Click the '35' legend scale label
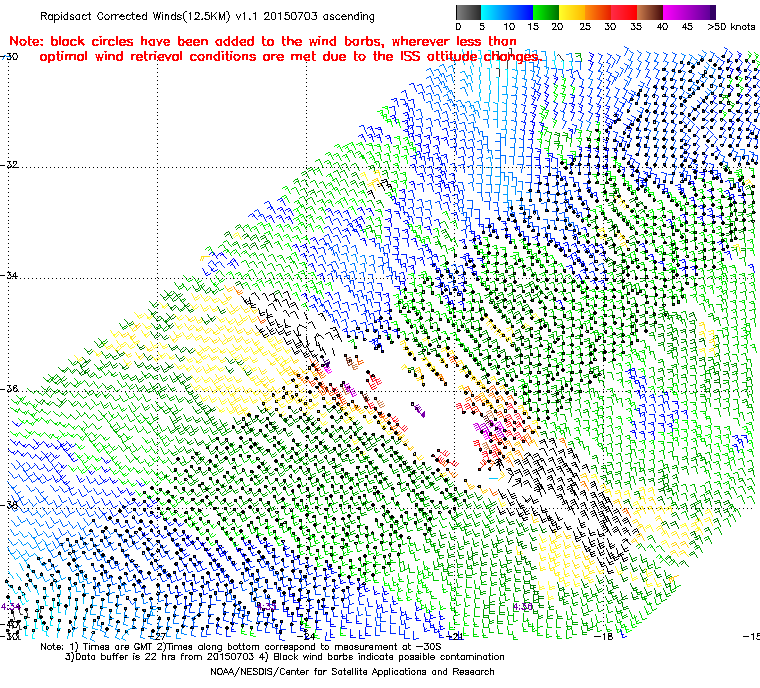 click(636, 27)
